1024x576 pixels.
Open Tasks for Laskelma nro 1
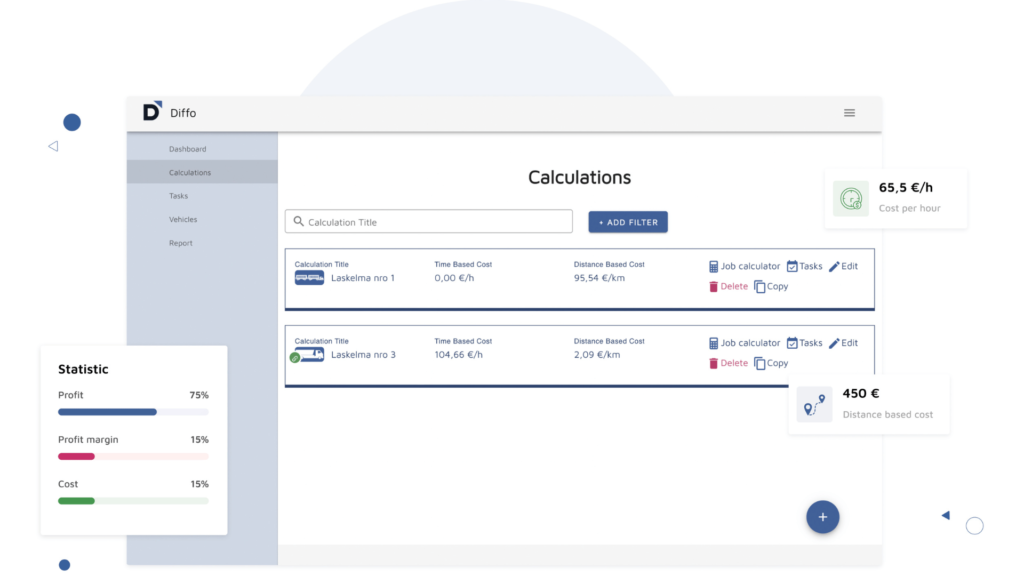(805, 266)
